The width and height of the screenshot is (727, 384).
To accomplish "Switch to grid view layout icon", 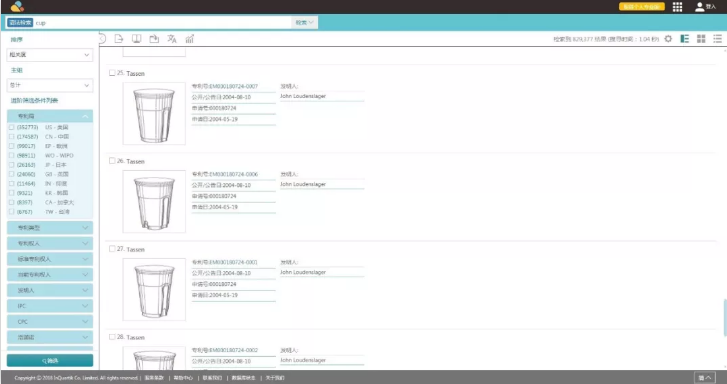I will click(701, 39).
